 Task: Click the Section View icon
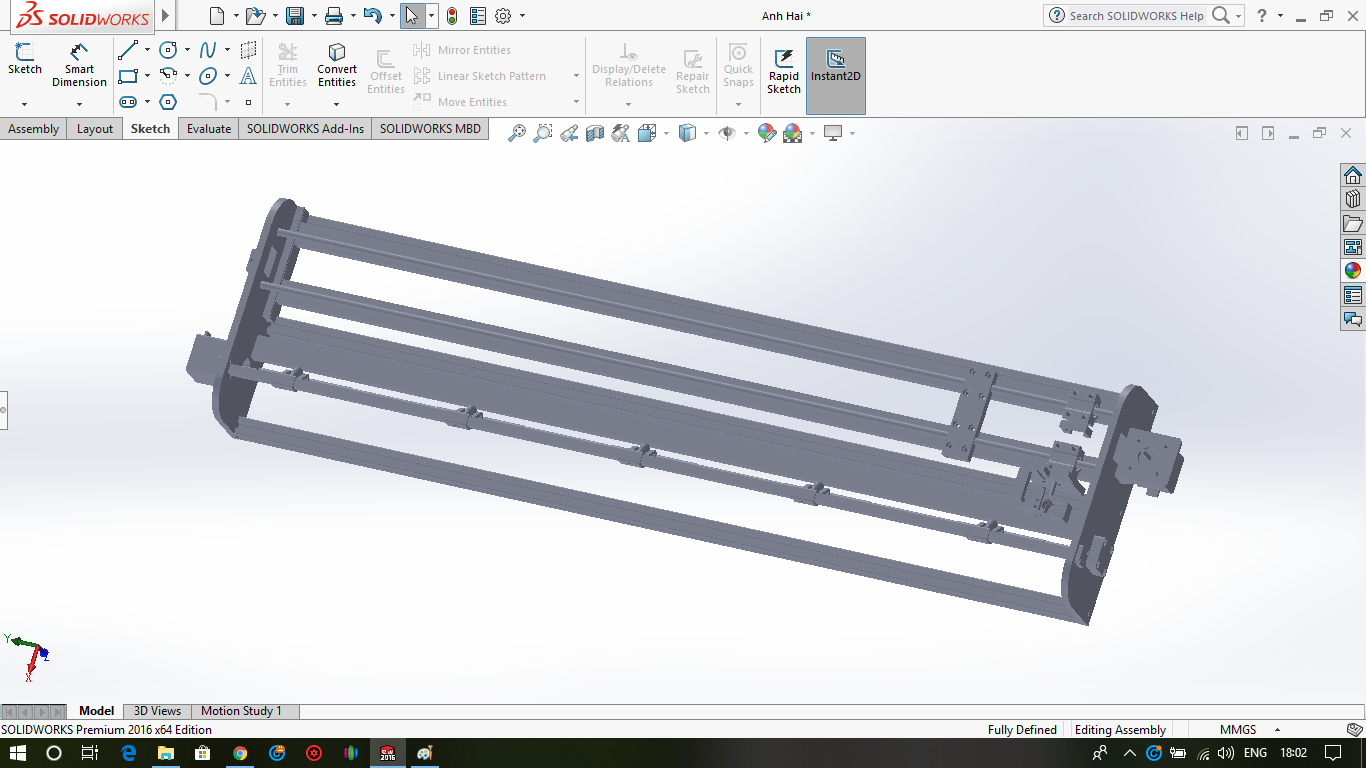pos(595,133)
